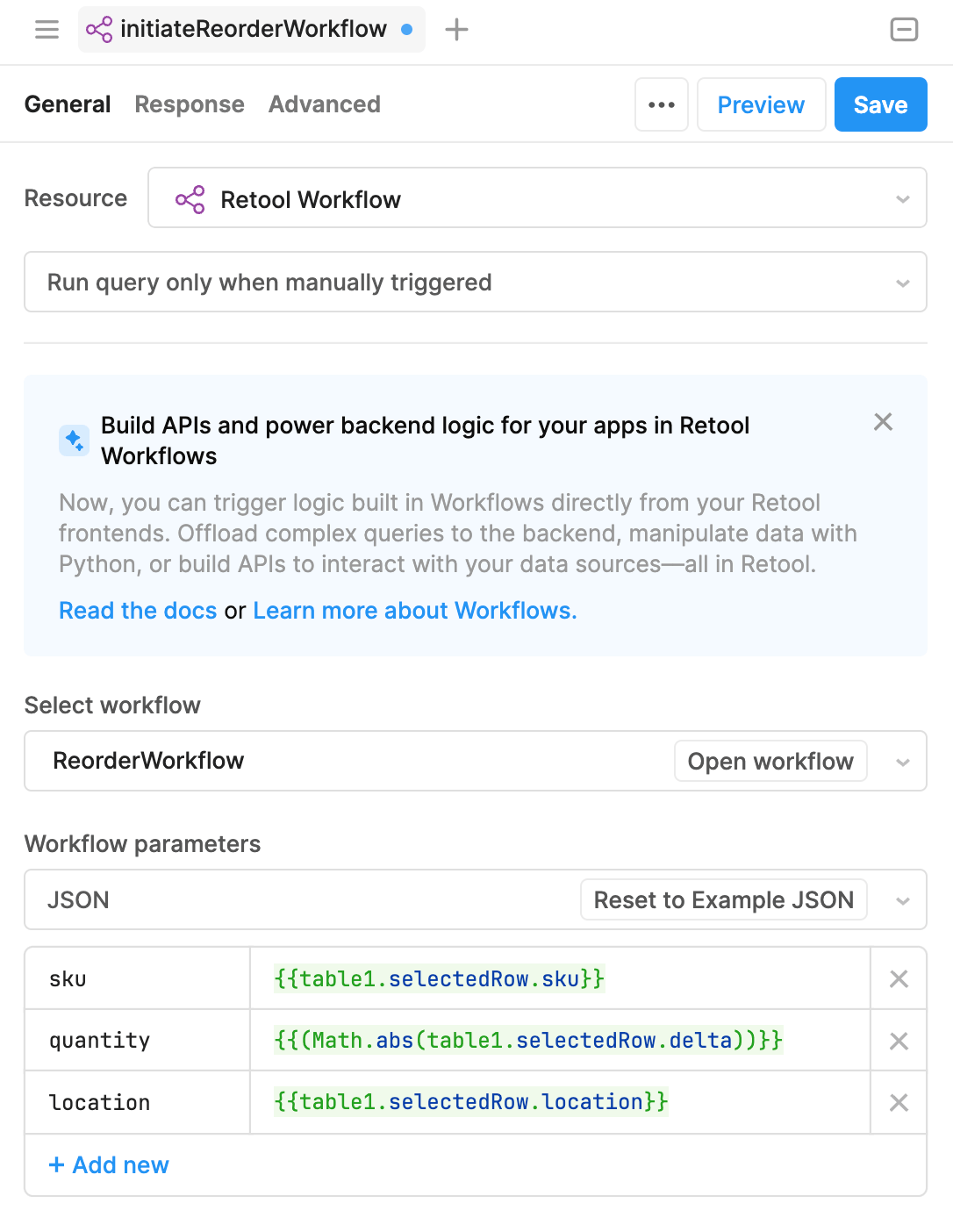This screenshot has width=953, height=1232.
Task: Remove the quantity parameter row
Action: coord(899,1041)
